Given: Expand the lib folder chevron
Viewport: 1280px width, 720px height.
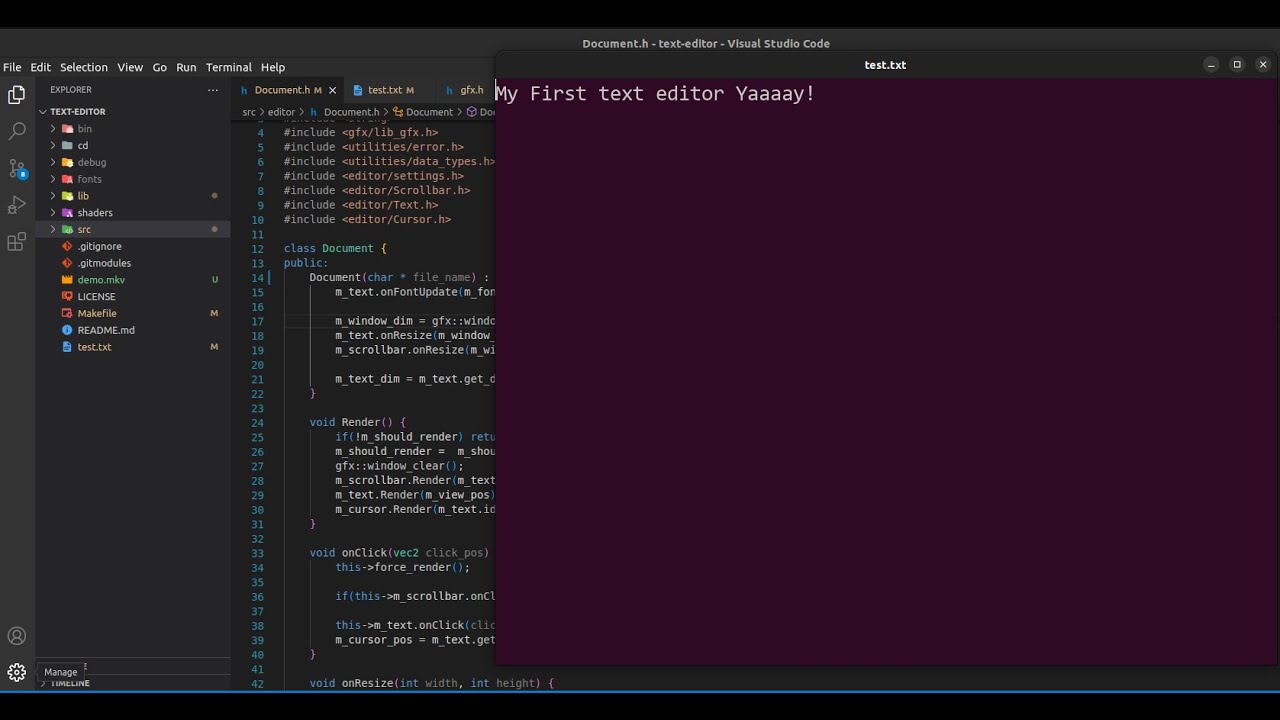Looking at the screenshot, I should (53, 196).
